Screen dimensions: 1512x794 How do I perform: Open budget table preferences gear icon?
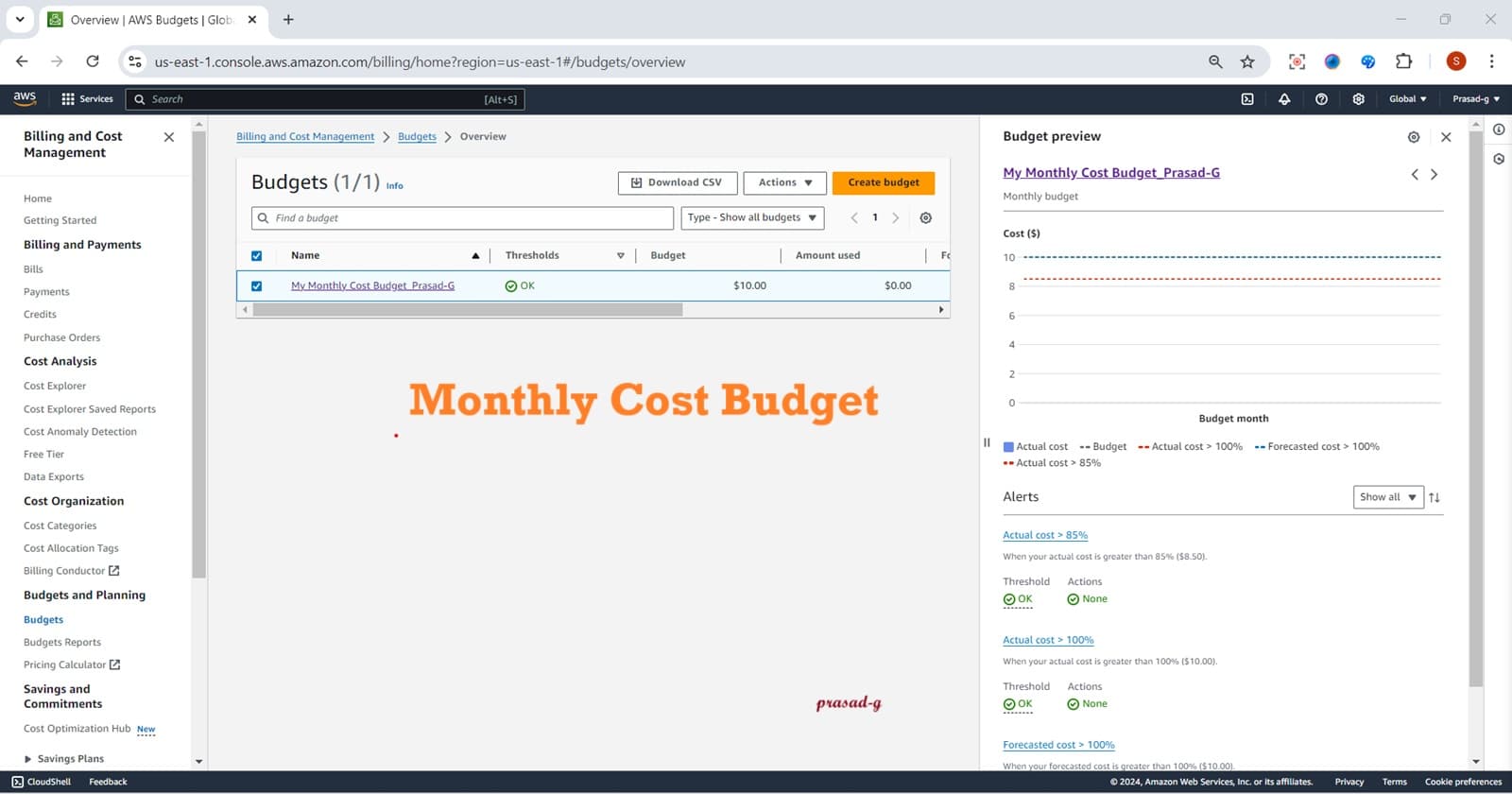pyautogui.click(x=926, y=218)
